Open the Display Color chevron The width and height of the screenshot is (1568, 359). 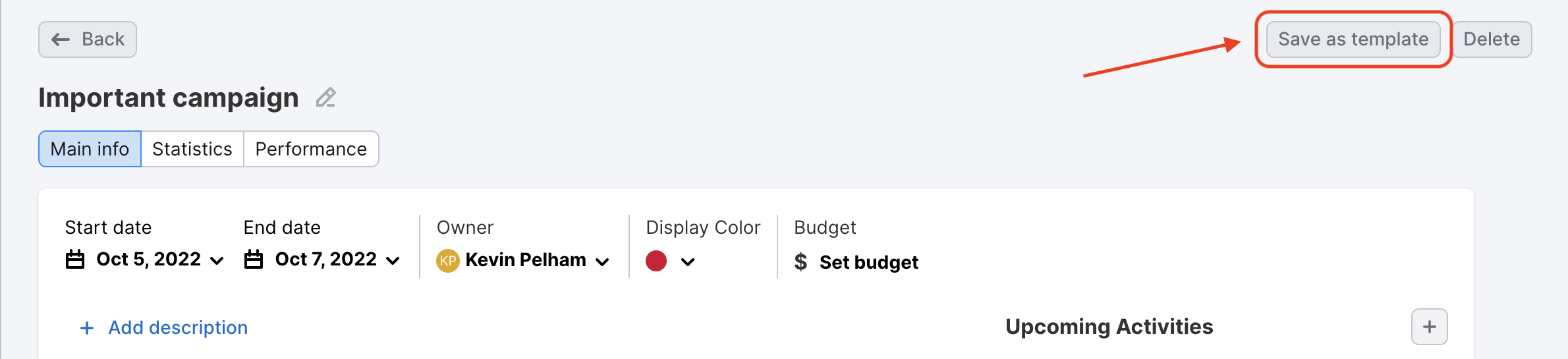click(x=688, y=262)
